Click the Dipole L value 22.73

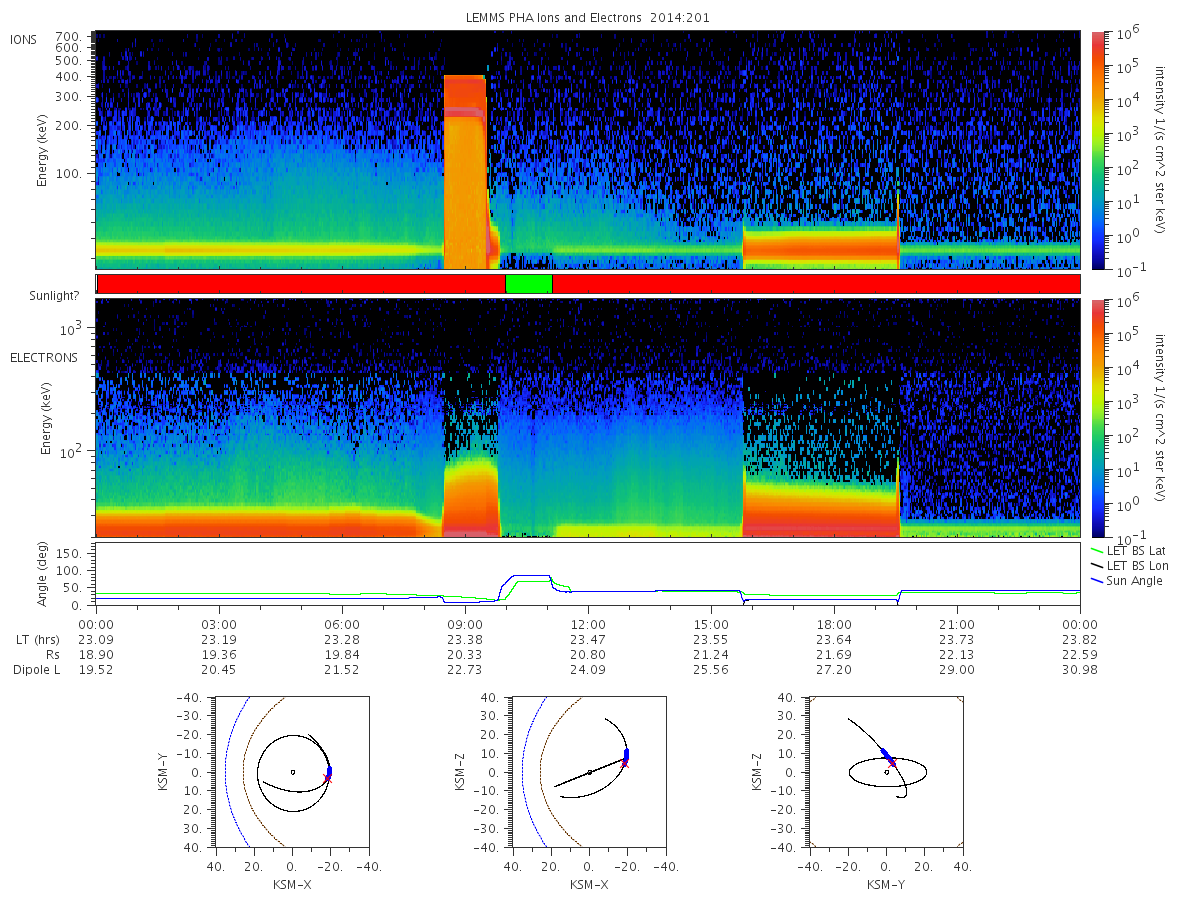click(465, 670)
